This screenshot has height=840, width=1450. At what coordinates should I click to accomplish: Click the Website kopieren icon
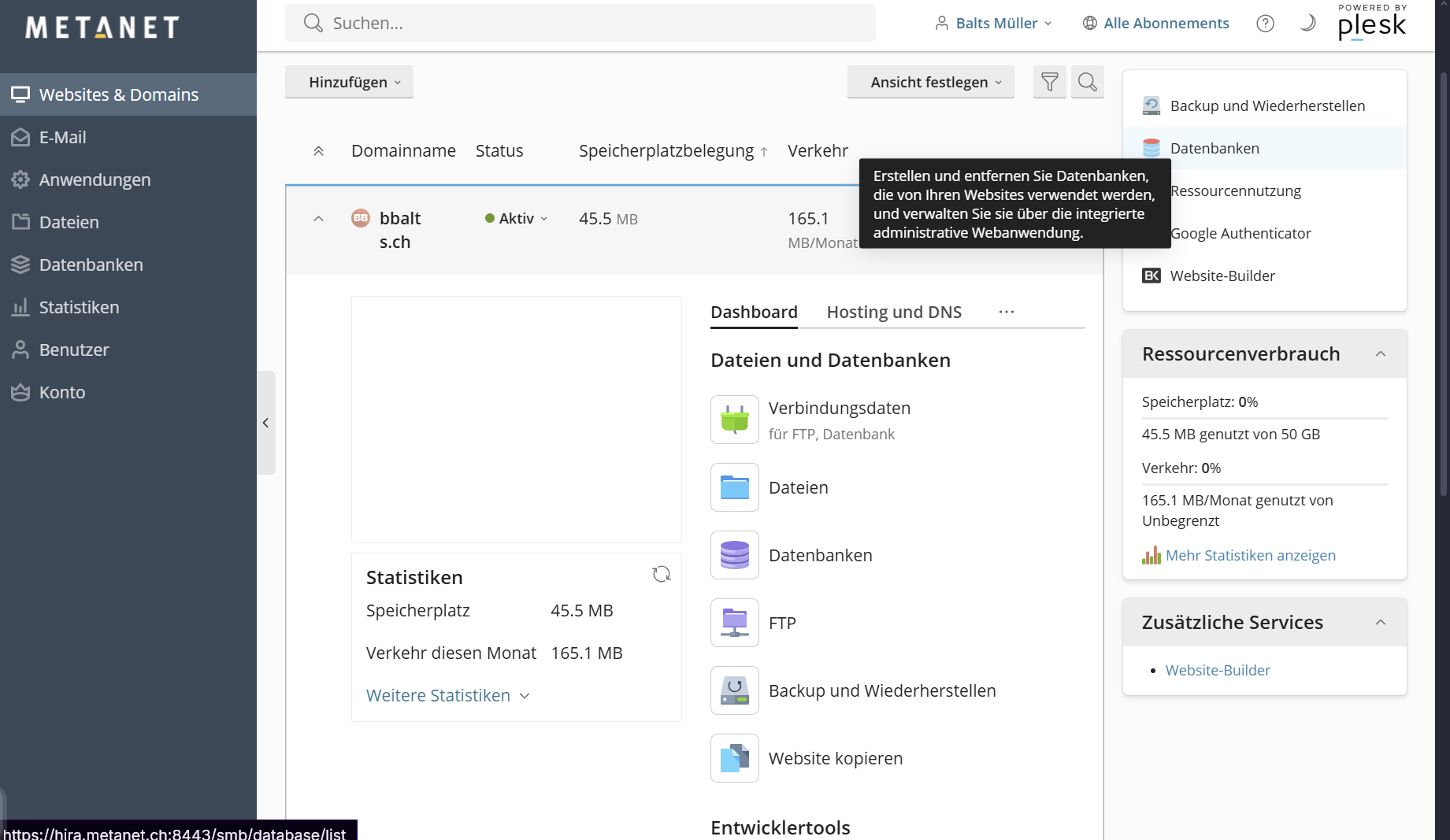[x=734, y=758]
